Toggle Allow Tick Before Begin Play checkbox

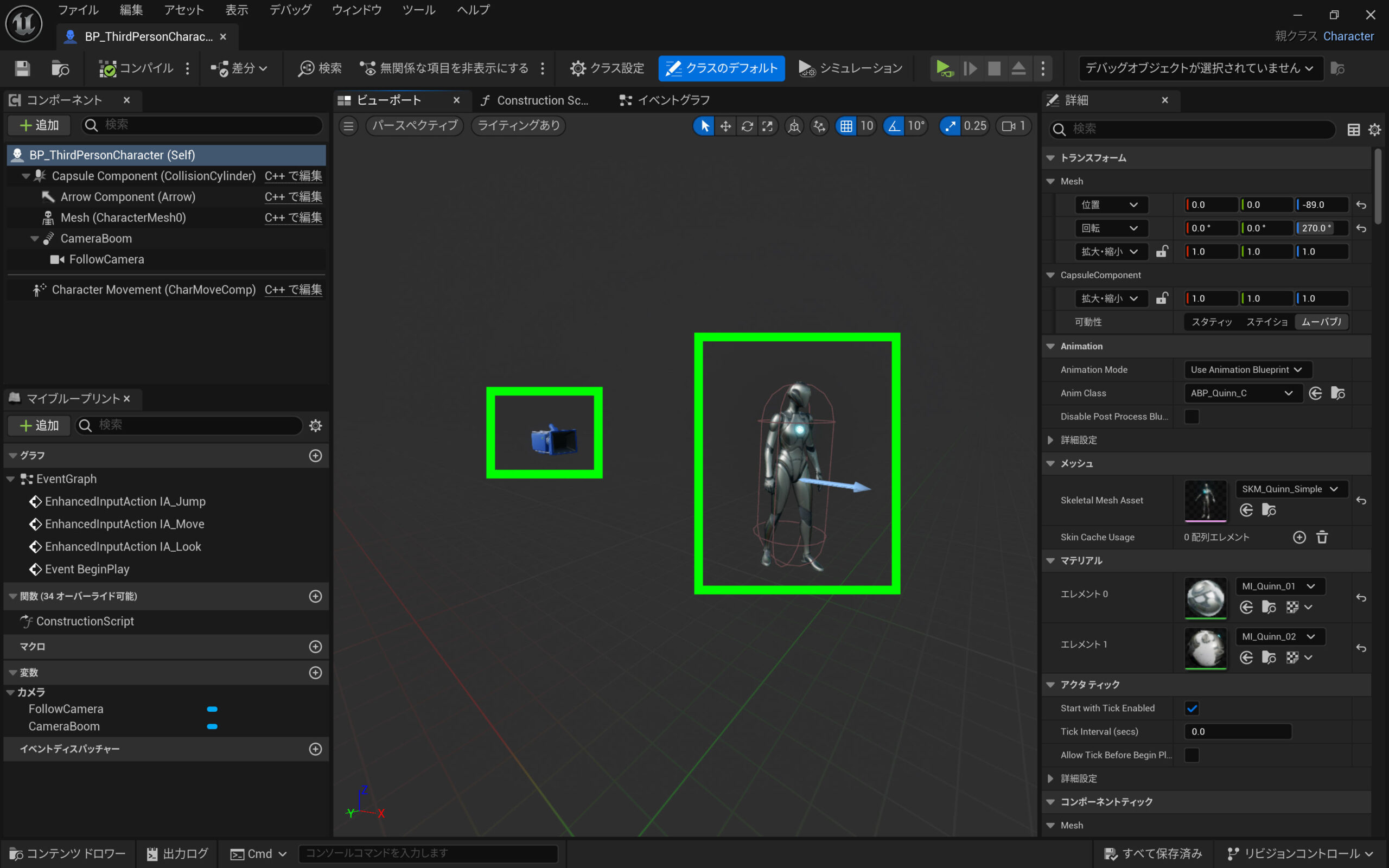[x=1192, y=755]
